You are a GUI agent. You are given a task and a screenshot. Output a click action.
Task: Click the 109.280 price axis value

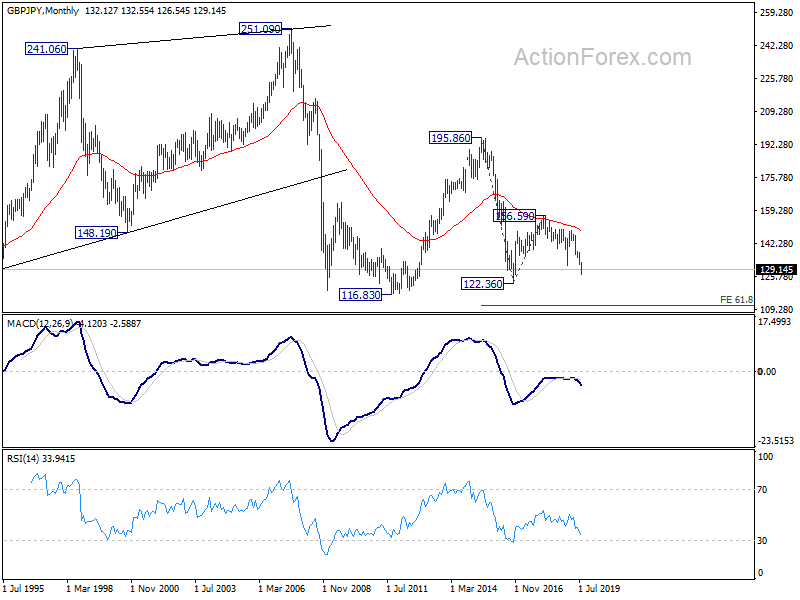click(x=776, y=309)
